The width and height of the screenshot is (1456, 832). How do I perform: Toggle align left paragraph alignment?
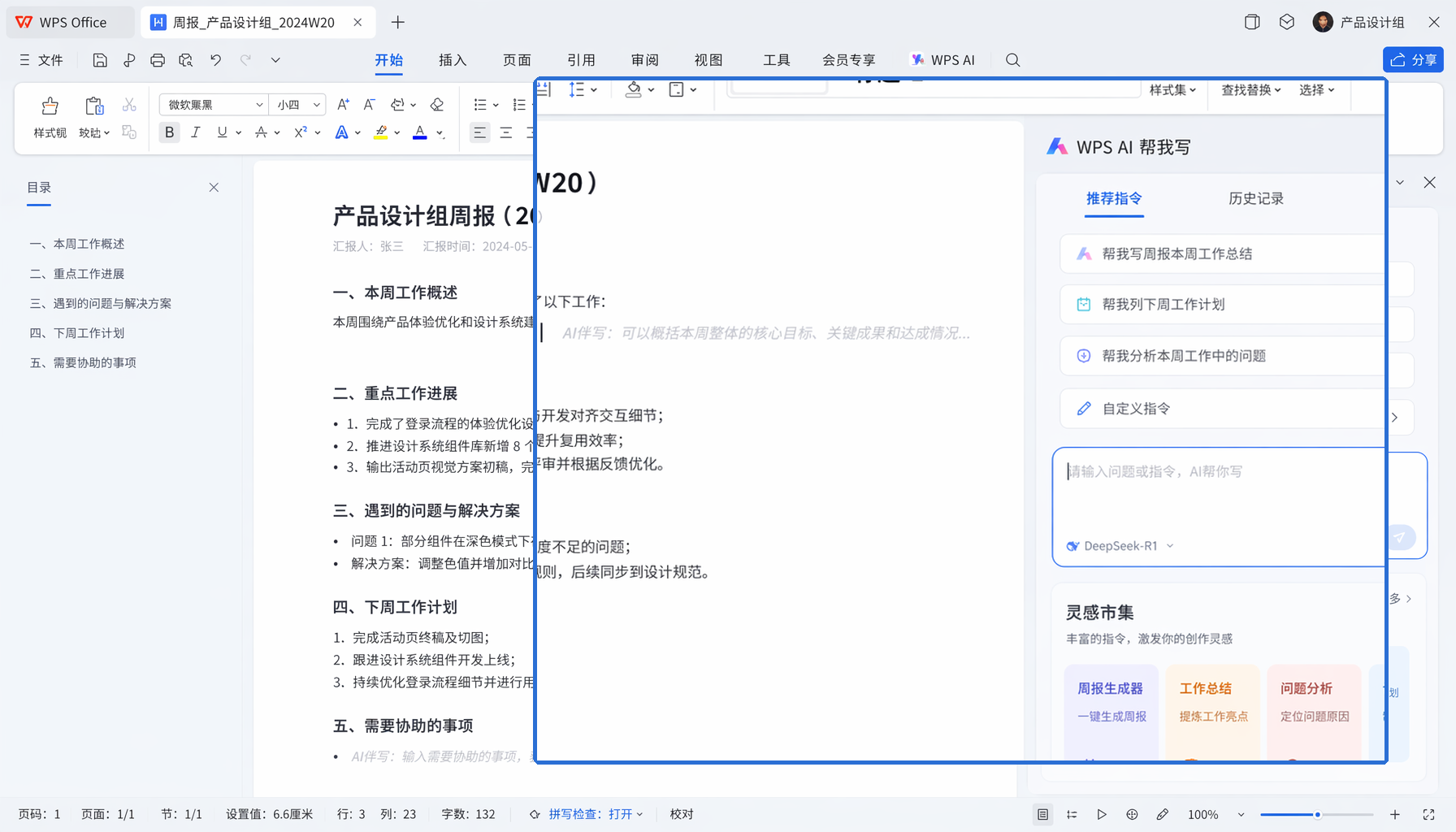click(480, 132)
